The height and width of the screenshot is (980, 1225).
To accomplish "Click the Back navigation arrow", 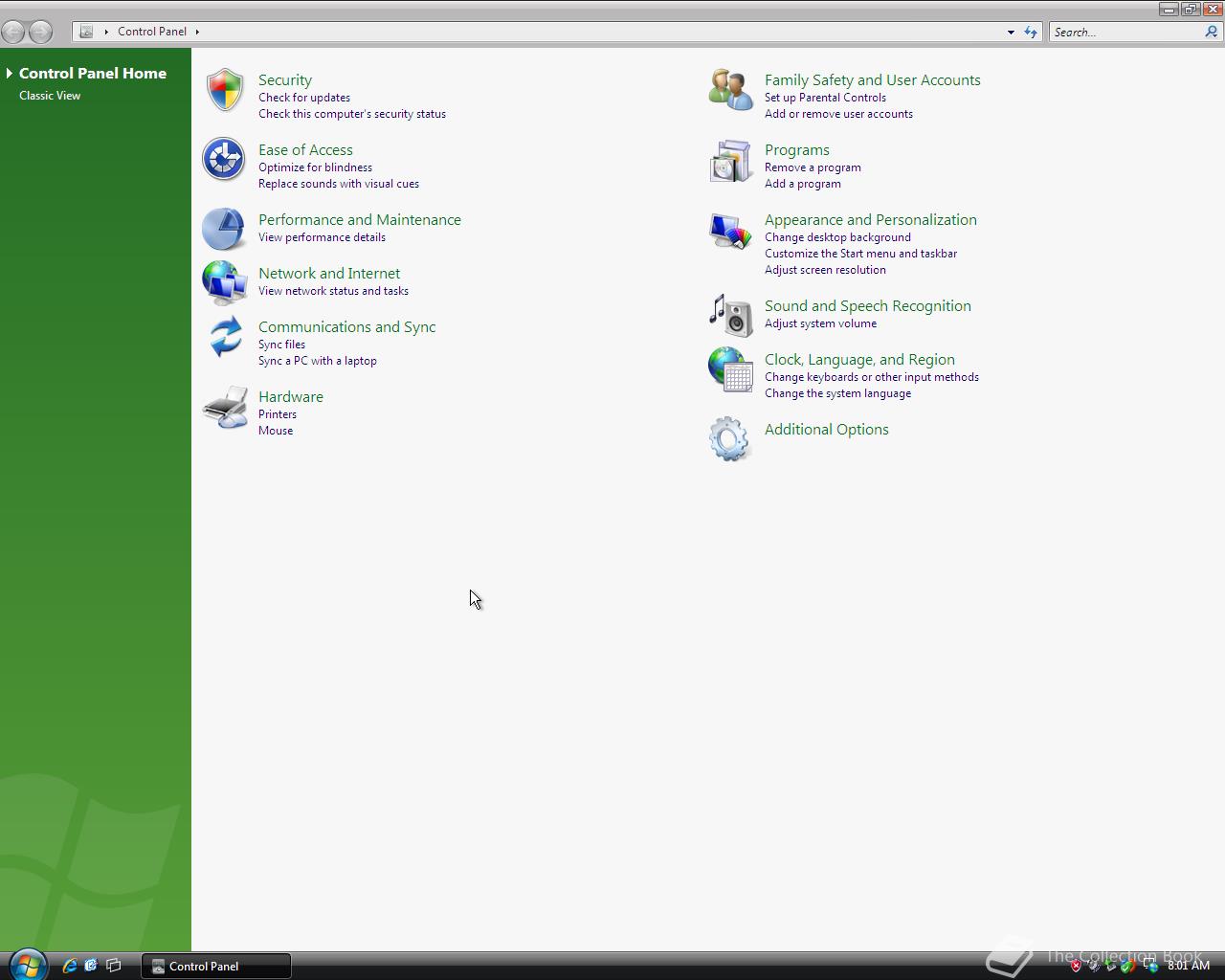I will tap(13, 32).
